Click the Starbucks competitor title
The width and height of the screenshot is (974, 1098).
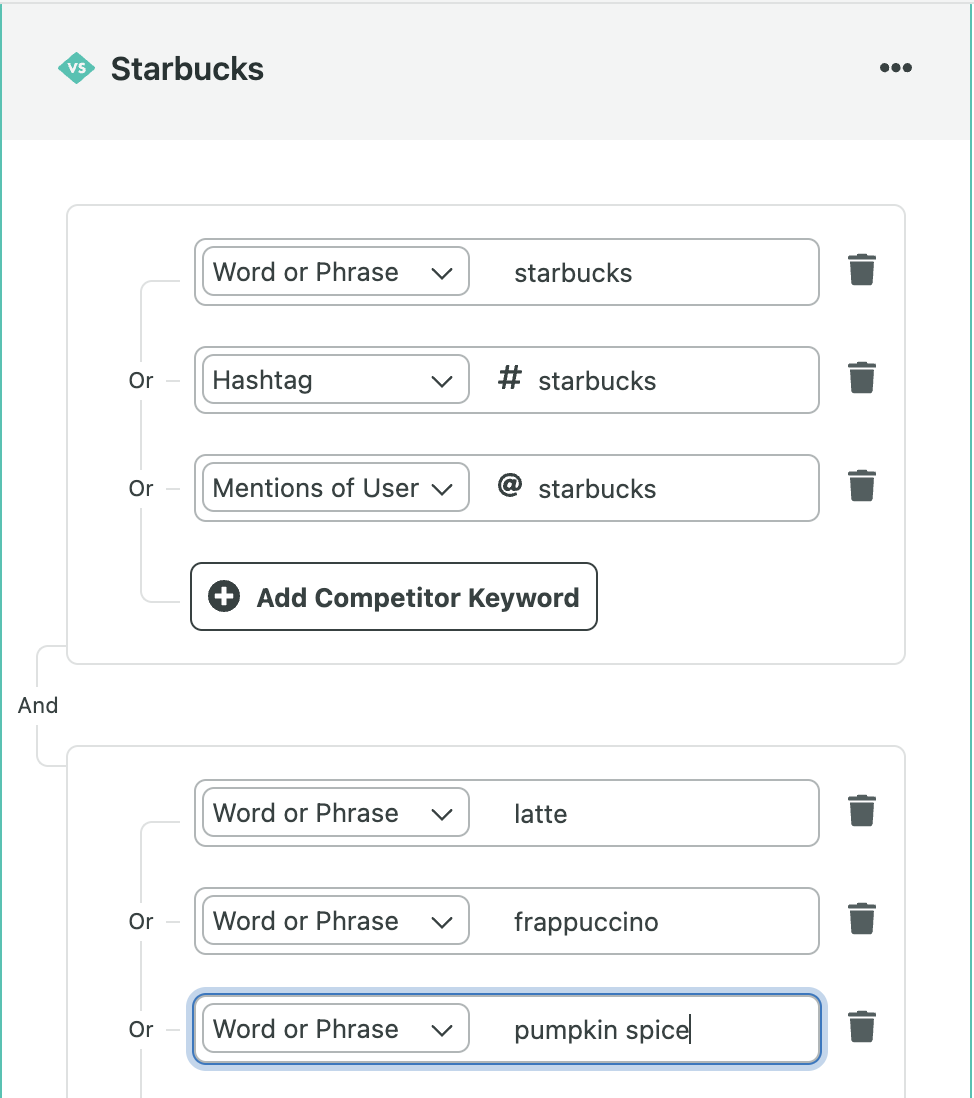187,69
